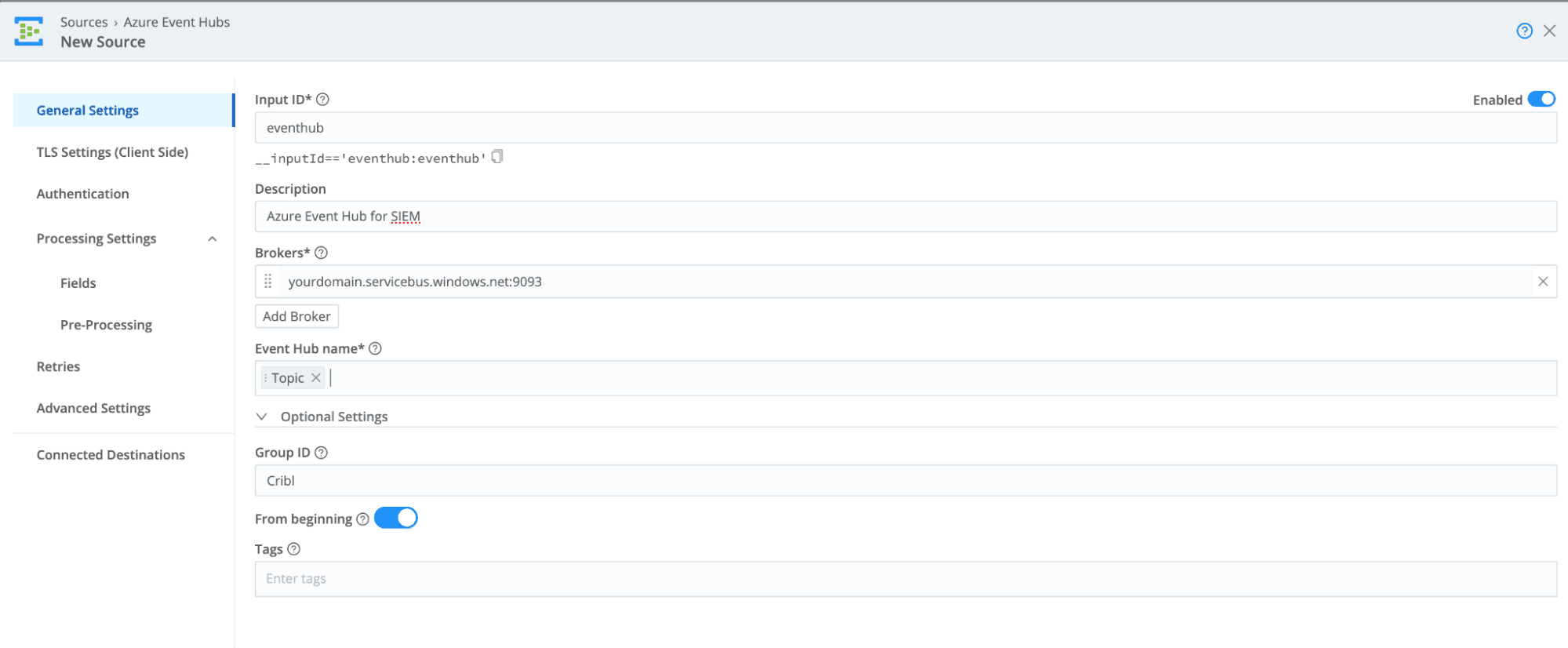The height and width of the screenshot is (648, 1568).
Task: Click the broker address input field
Action: point(906,282)
